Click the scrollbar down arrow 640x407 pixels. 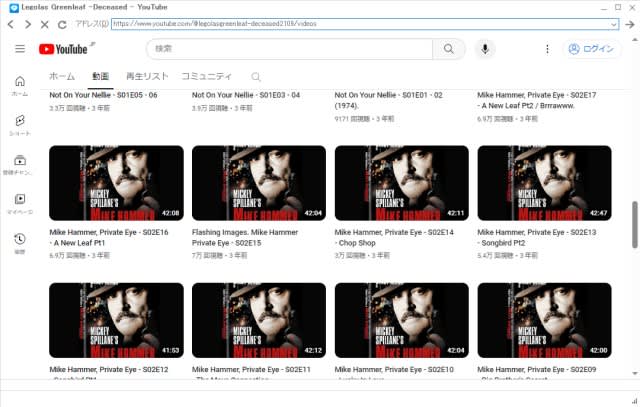(x=635, y=373)
